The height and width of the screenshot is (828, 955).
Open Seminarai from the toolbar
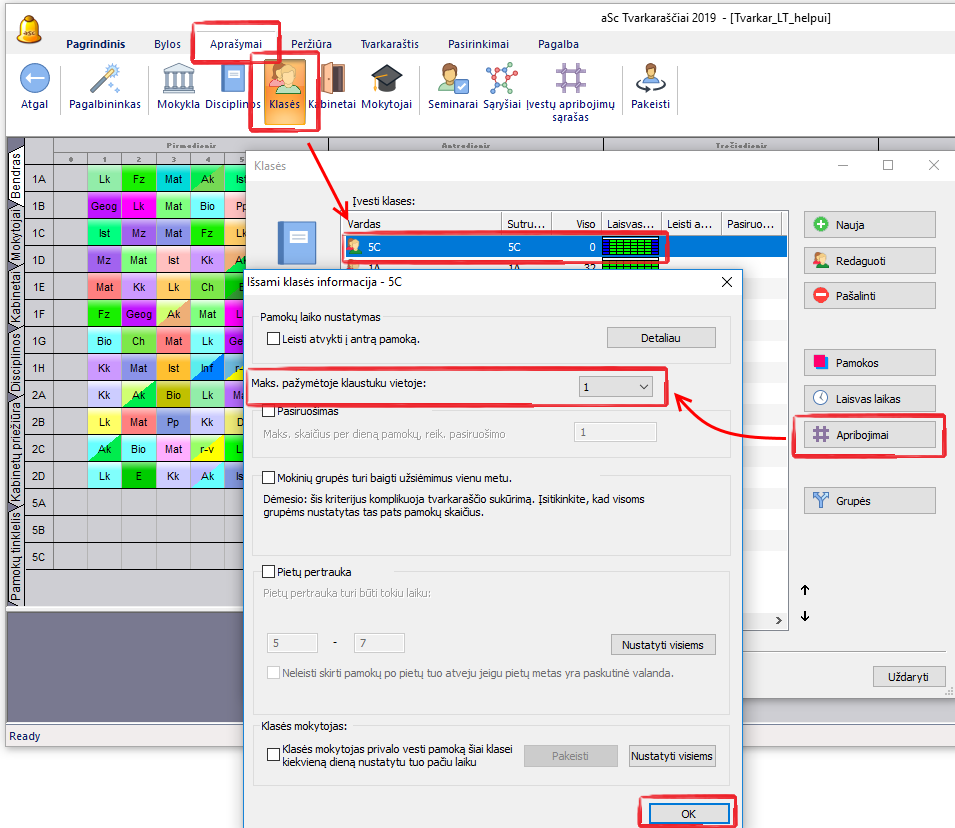(x=452, y=80)
